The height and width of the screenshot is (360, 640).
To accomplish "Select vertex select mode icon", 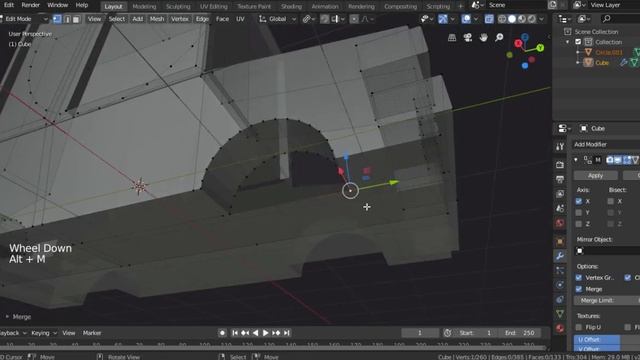I will click(57, 19).
